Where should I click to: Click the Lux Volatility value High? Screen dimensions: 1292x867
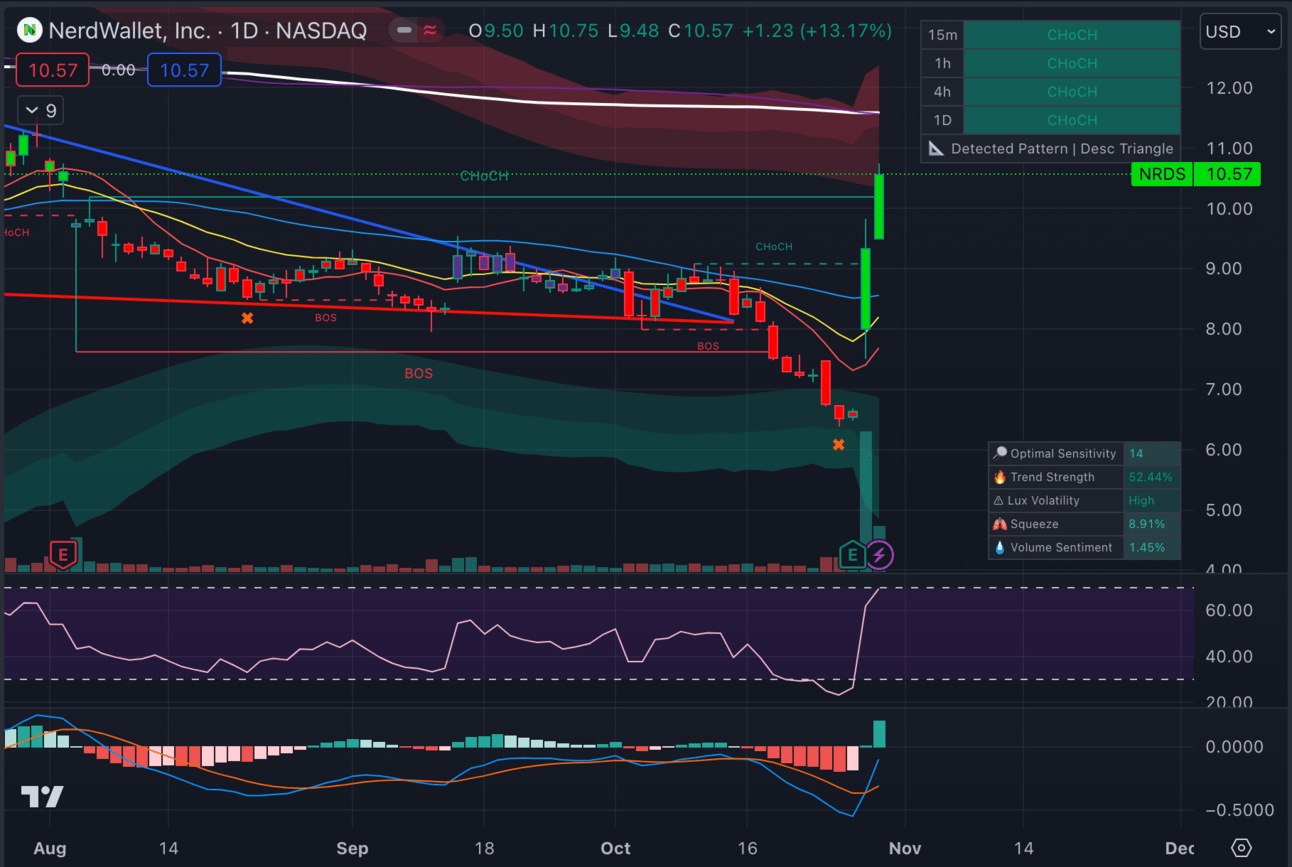pyautogui.click(x=1141, y=501)
